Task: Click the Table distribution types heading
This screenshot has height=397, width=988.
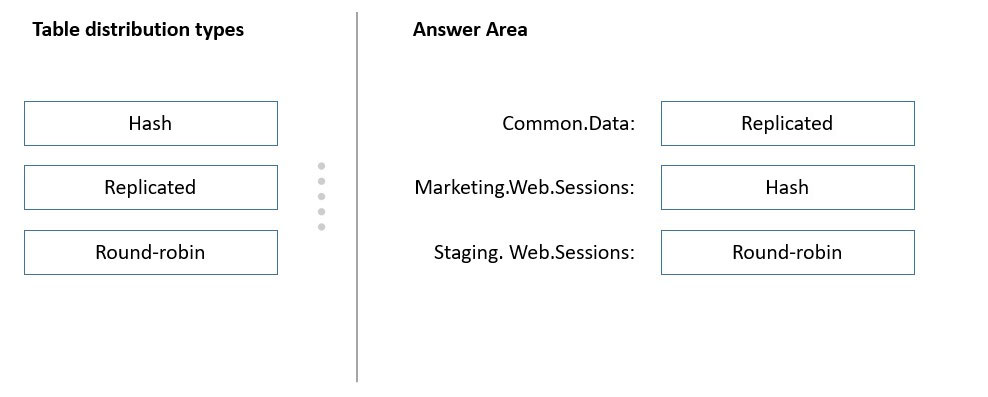Action: (x=138, y=30)
